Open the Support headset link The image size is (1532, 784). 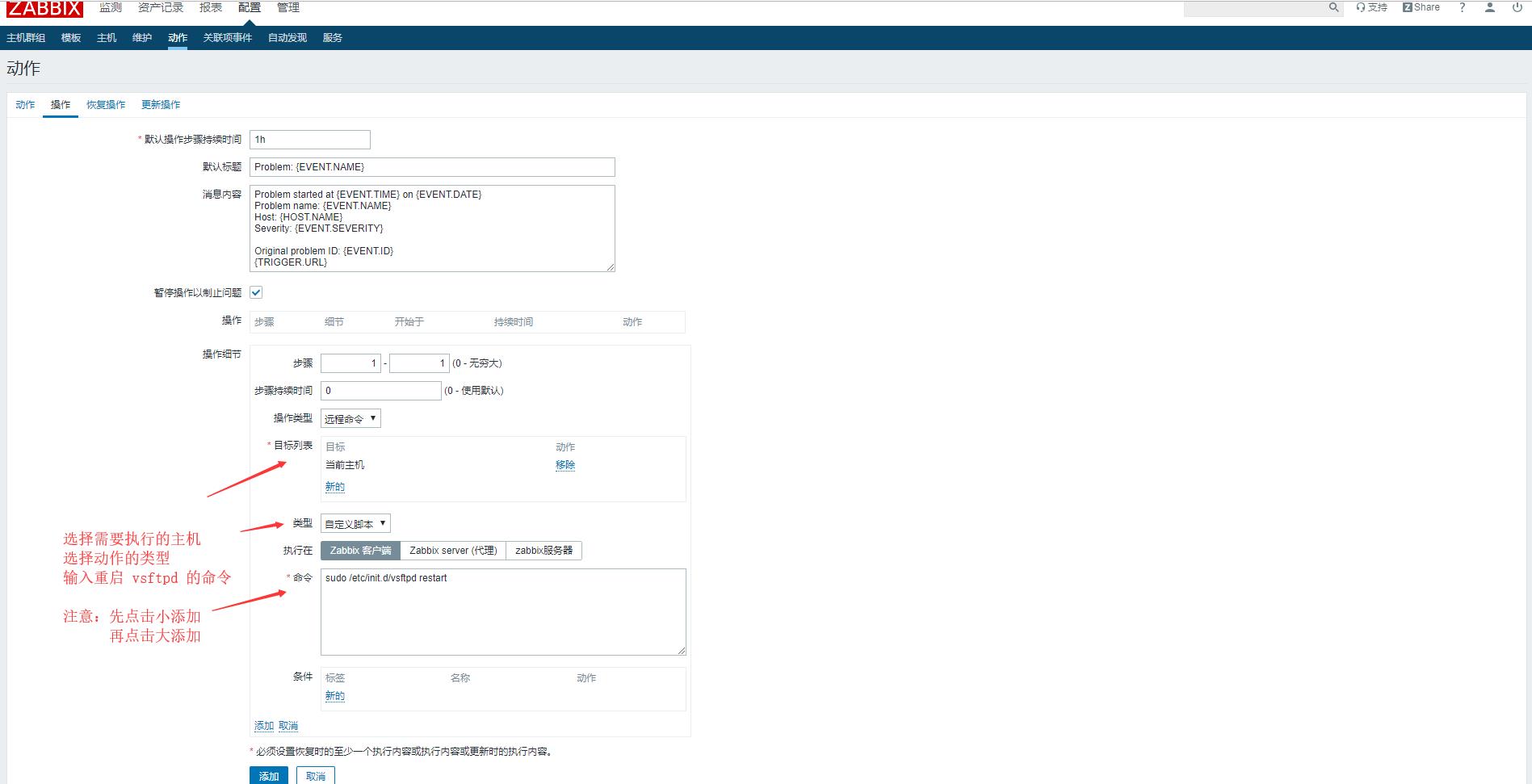click(1371, 7)
